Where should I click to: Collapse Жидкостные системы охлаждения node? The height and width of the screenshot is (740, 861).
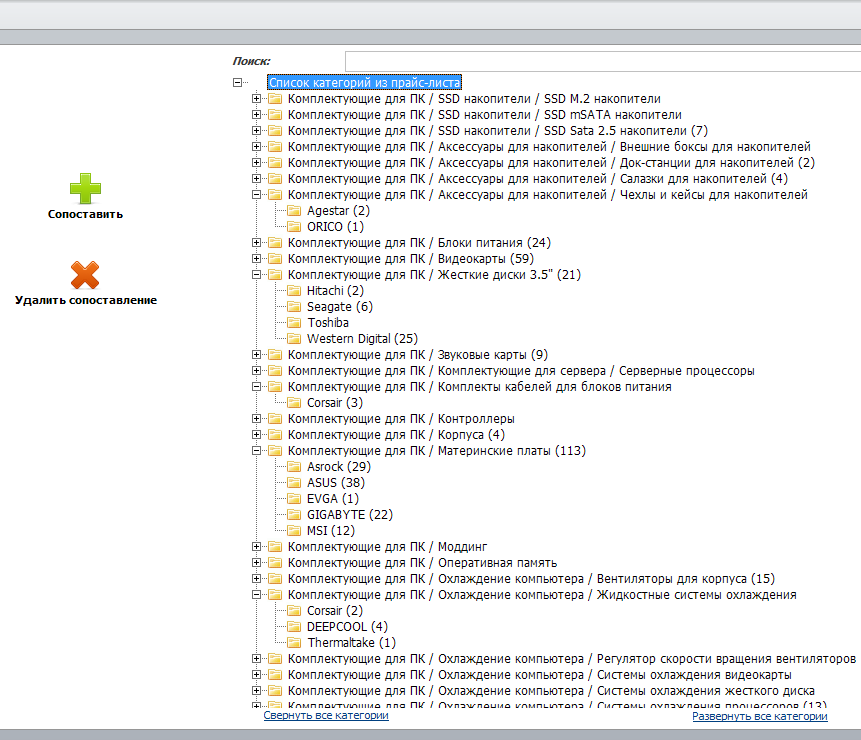click(x=256, y=595)
